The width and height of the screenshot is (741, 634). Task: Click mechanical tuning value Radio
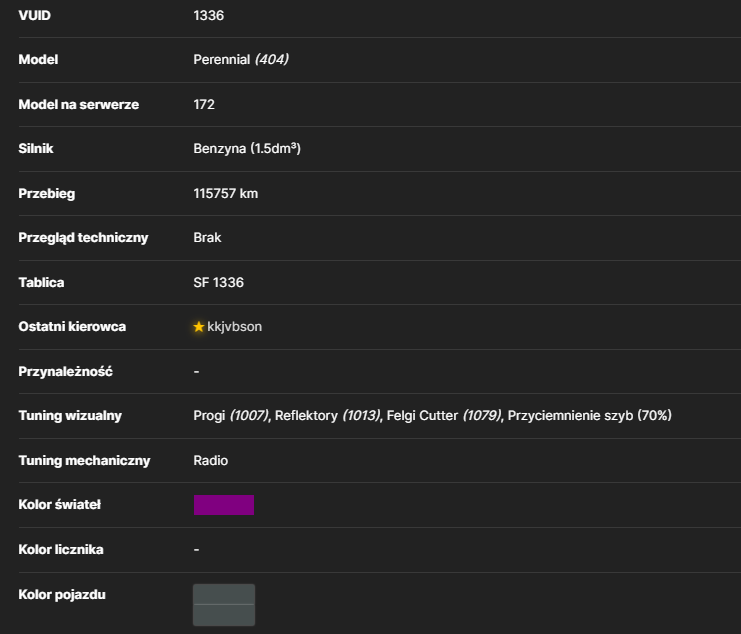(211, 461)
